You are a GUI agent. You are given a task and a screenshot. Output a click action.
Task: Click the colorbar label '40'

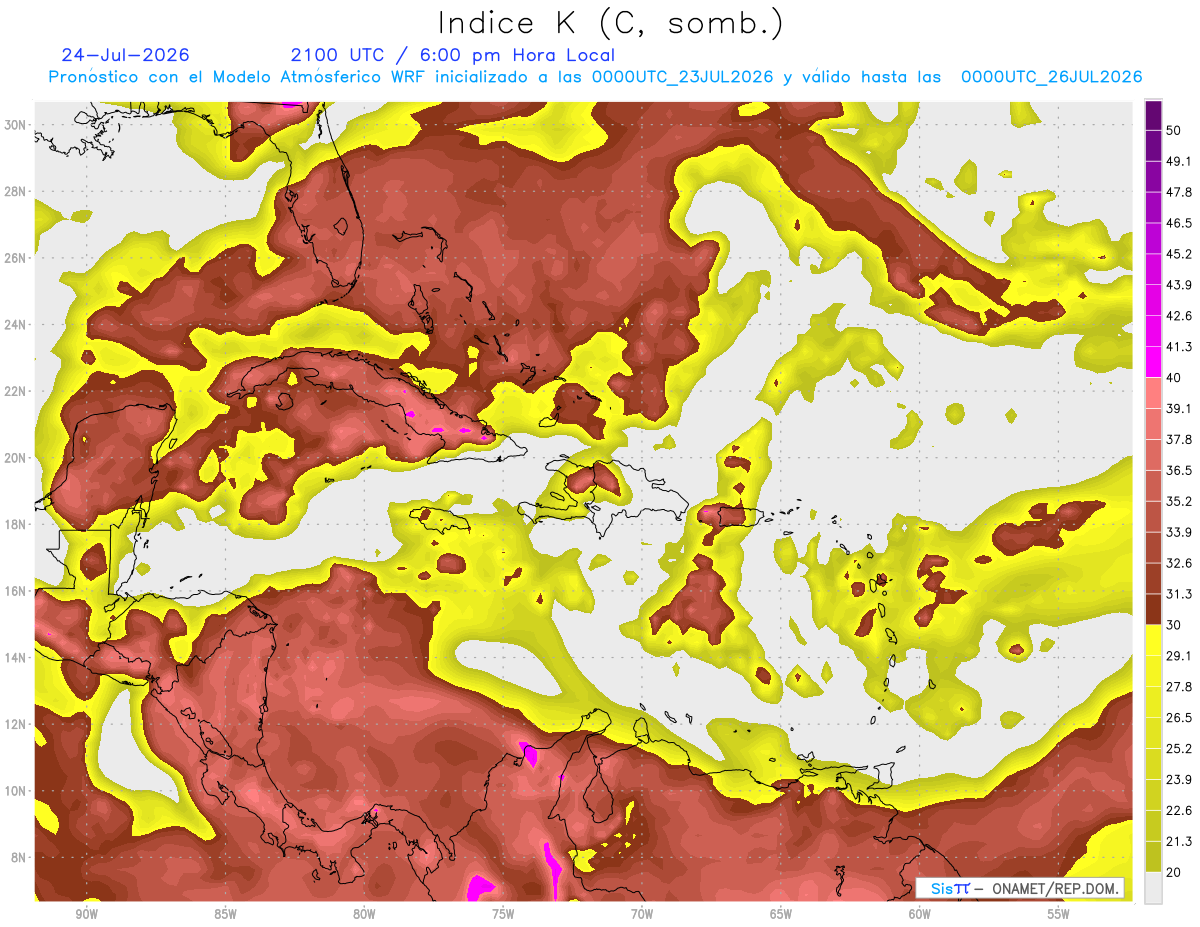1176,377
